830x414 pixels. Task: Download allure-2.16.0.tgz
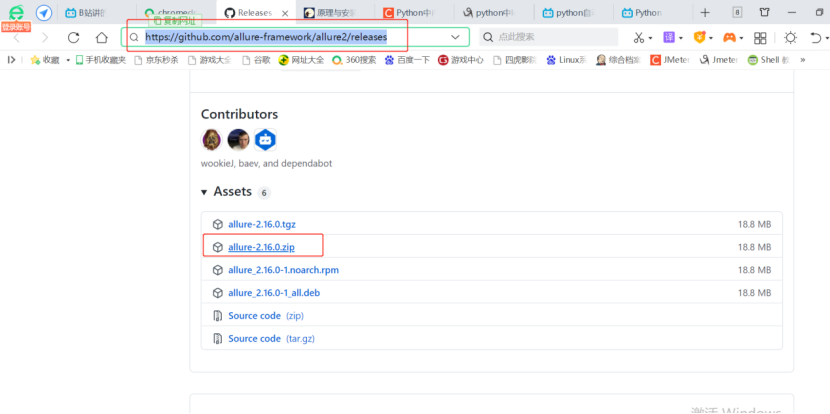pyautogui.click(x=262, y=224)
